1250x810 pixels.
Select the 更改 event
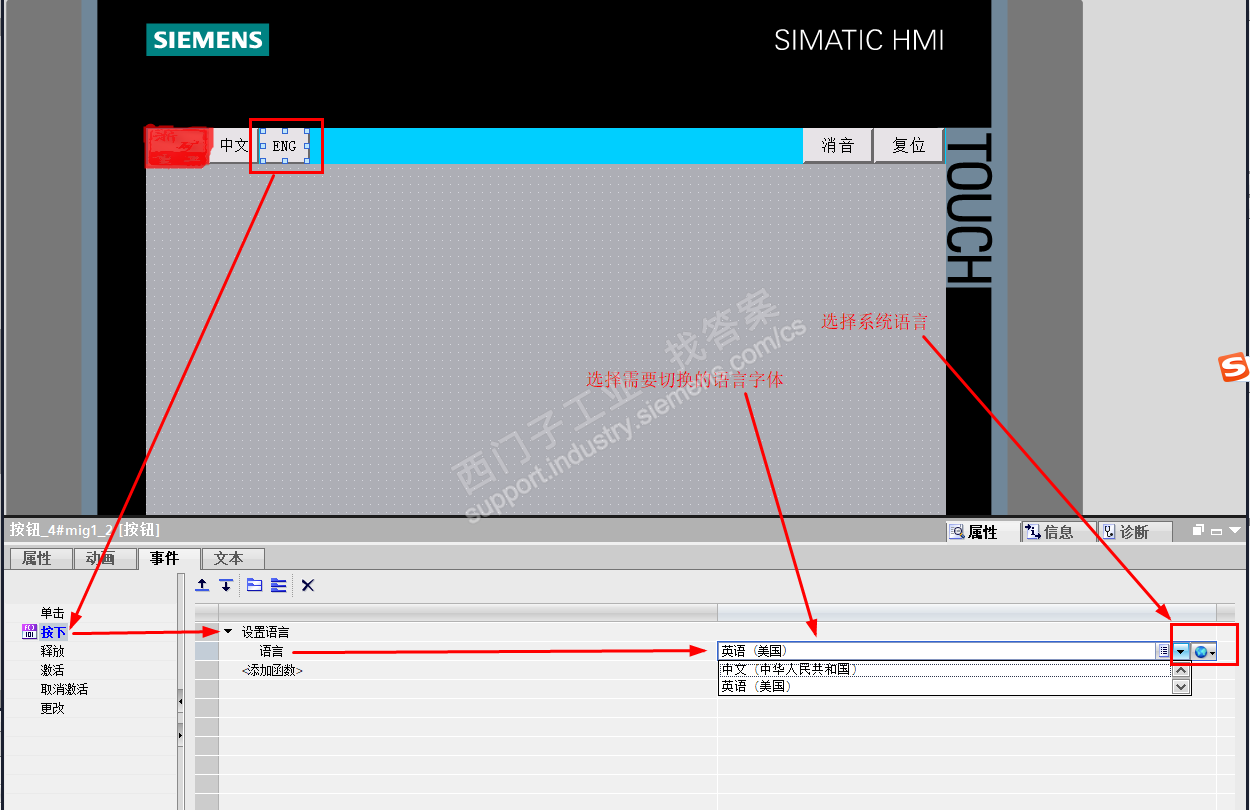pos(52,708)
